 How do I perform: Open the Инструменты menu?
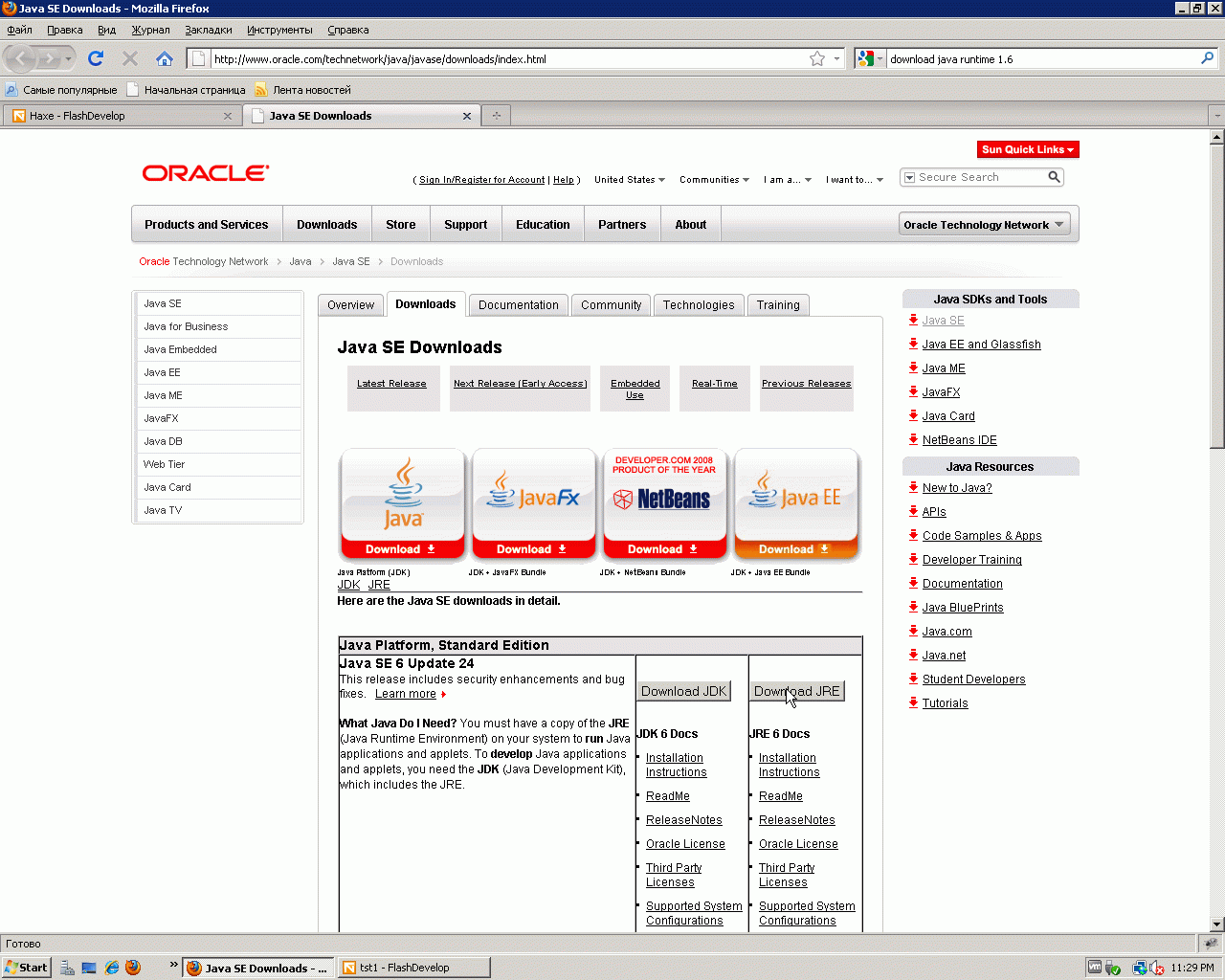point(279,30)
